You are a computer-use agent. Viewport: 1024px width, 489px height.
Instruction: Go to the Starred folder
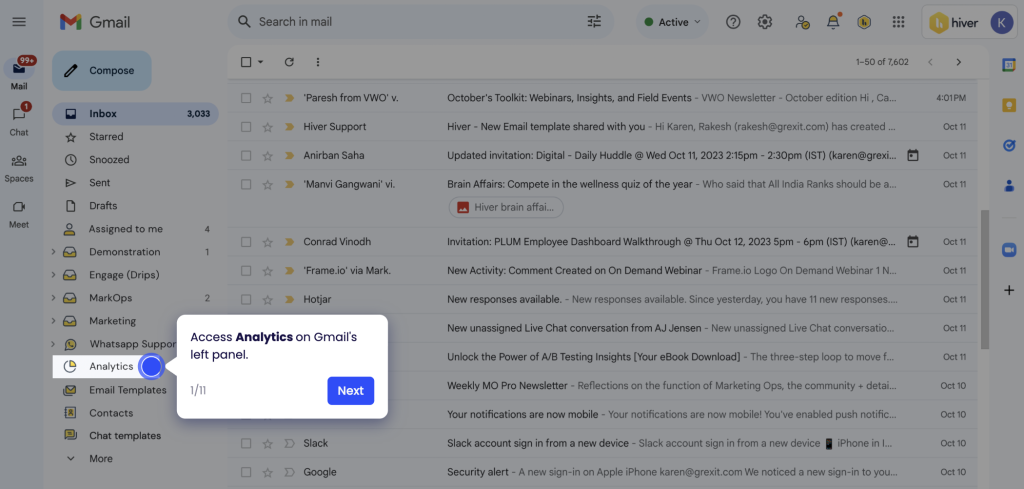click(x=106, y=137)
